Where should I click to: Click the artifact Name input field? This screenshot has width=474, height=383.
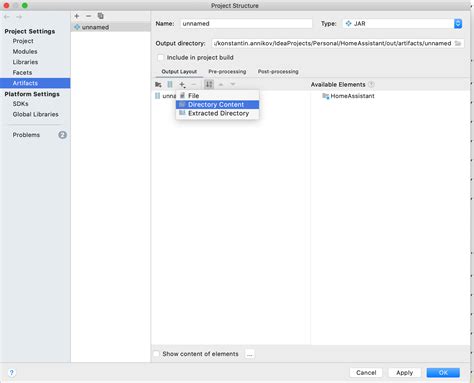click(246, 24)
